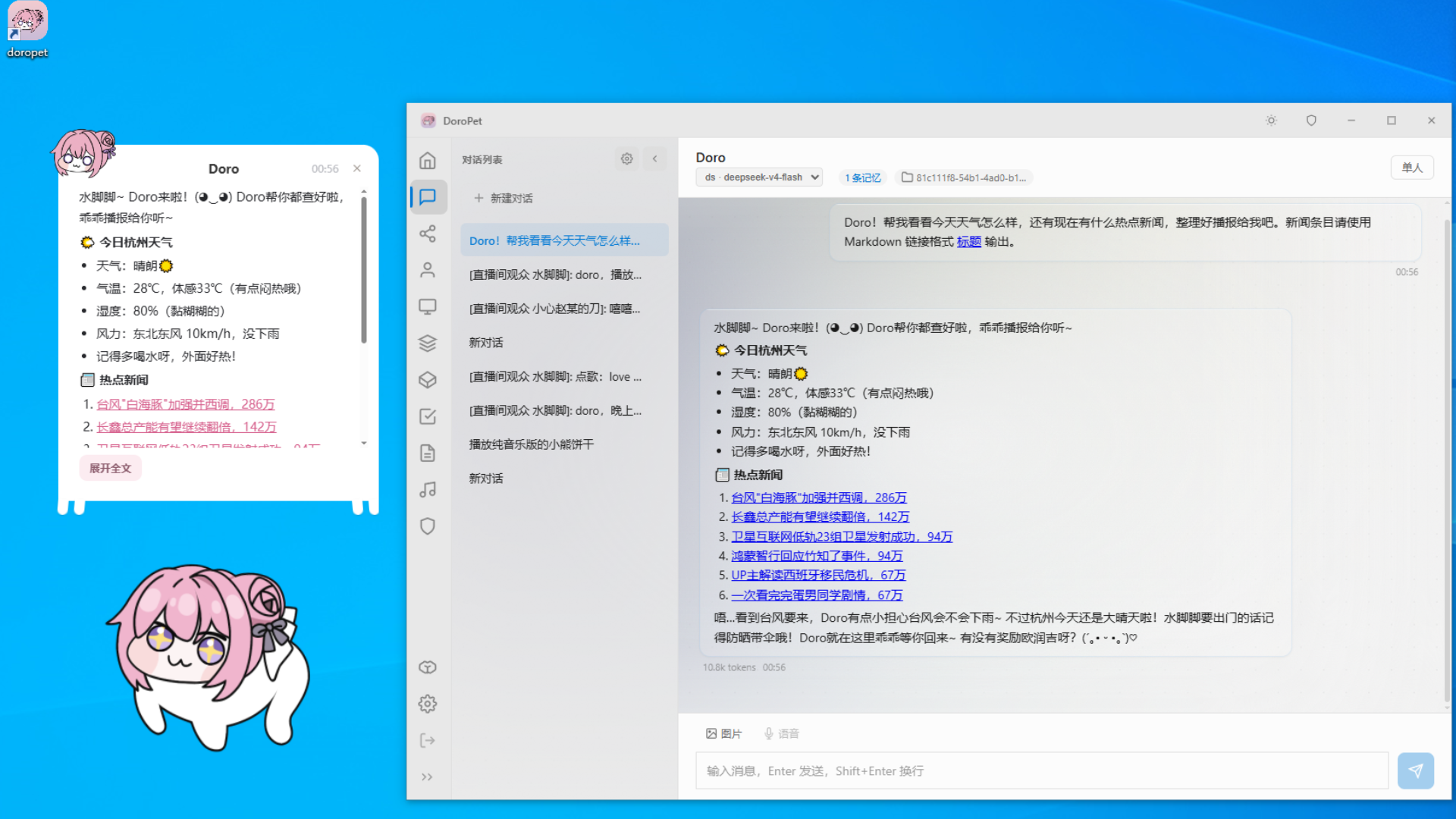Open news link UP主解读西班牙移民危机
Screen dimensions: 1456x819
[x=818, y=575]
